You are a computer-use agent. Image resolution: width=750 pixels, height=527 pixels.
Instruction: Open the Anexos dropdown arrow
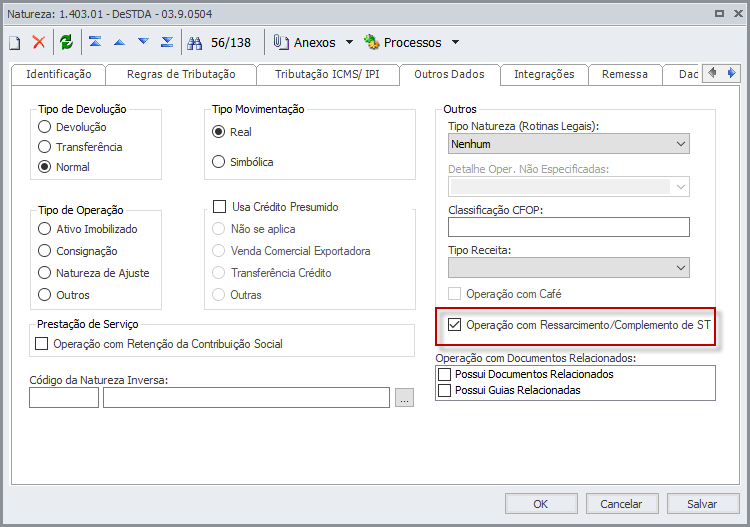[x=349, y=42]
